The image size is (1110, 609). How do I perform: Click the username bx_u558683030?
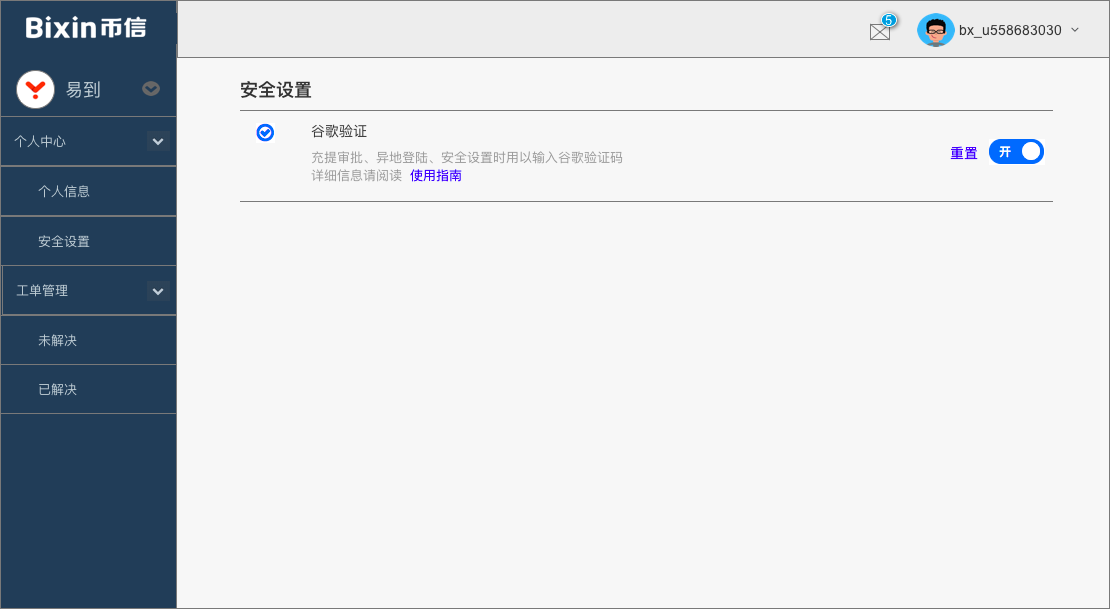coord(1010,30)
